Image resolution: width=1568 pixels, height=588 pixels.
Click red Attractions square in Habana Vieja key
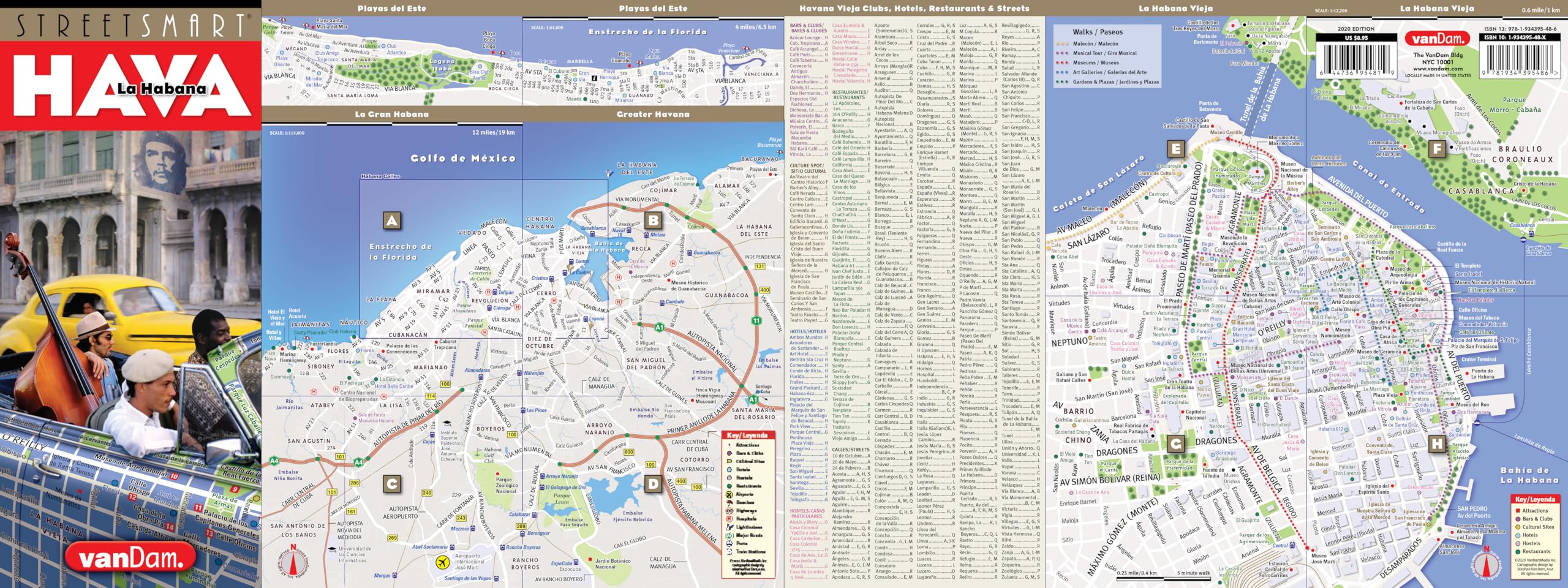[x=1518, y=510]
